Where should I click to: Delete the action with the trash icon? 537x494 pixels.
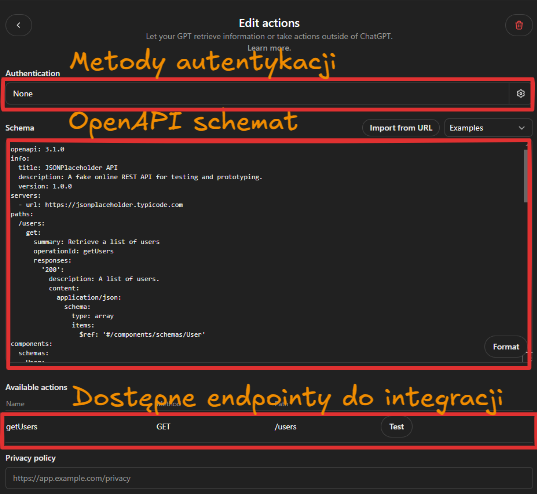pyautogui.click(x=519, y=25)
